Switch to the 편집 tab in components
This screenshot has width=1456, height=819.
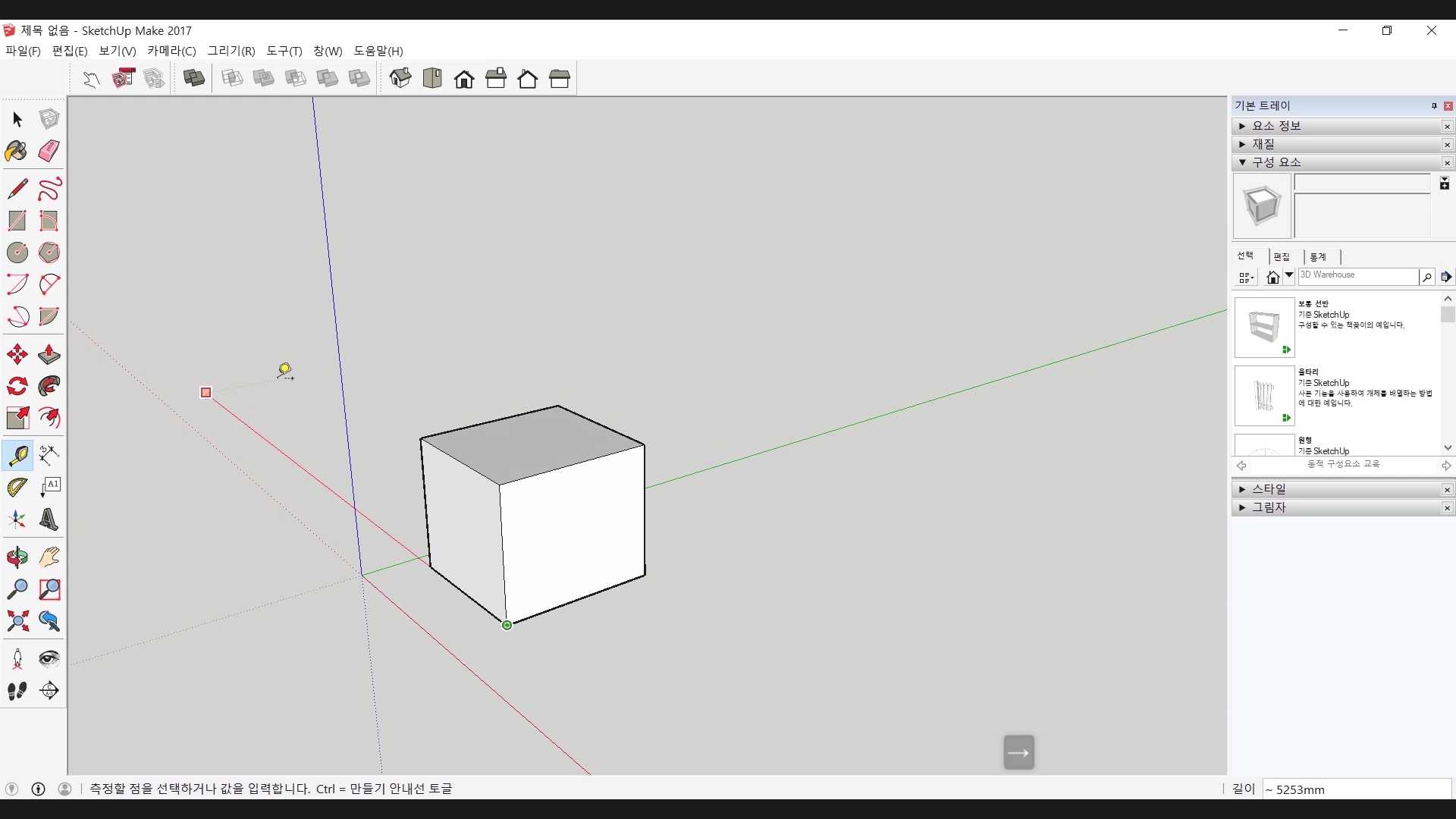1282,257
